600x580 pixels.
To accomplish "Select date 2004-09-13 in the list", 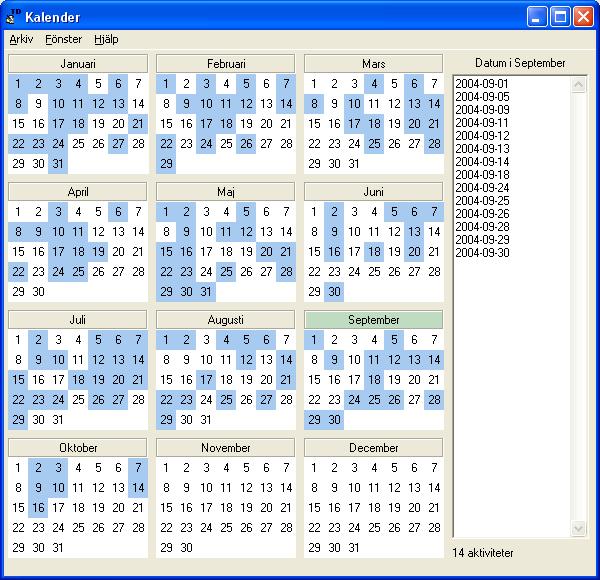I will (482, 148).
